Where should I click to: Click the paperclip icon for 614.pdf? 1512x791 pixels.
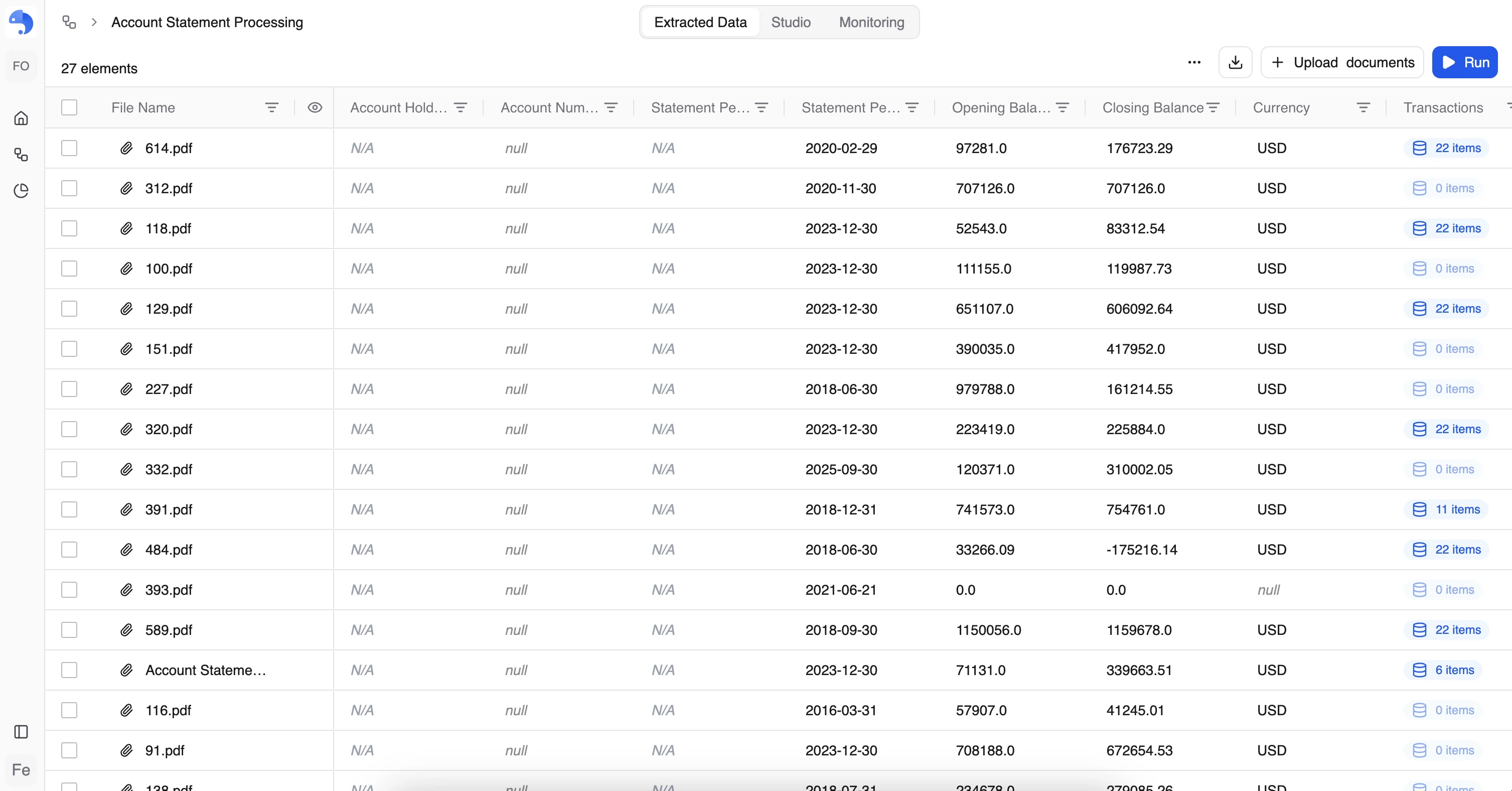[126, 148]
